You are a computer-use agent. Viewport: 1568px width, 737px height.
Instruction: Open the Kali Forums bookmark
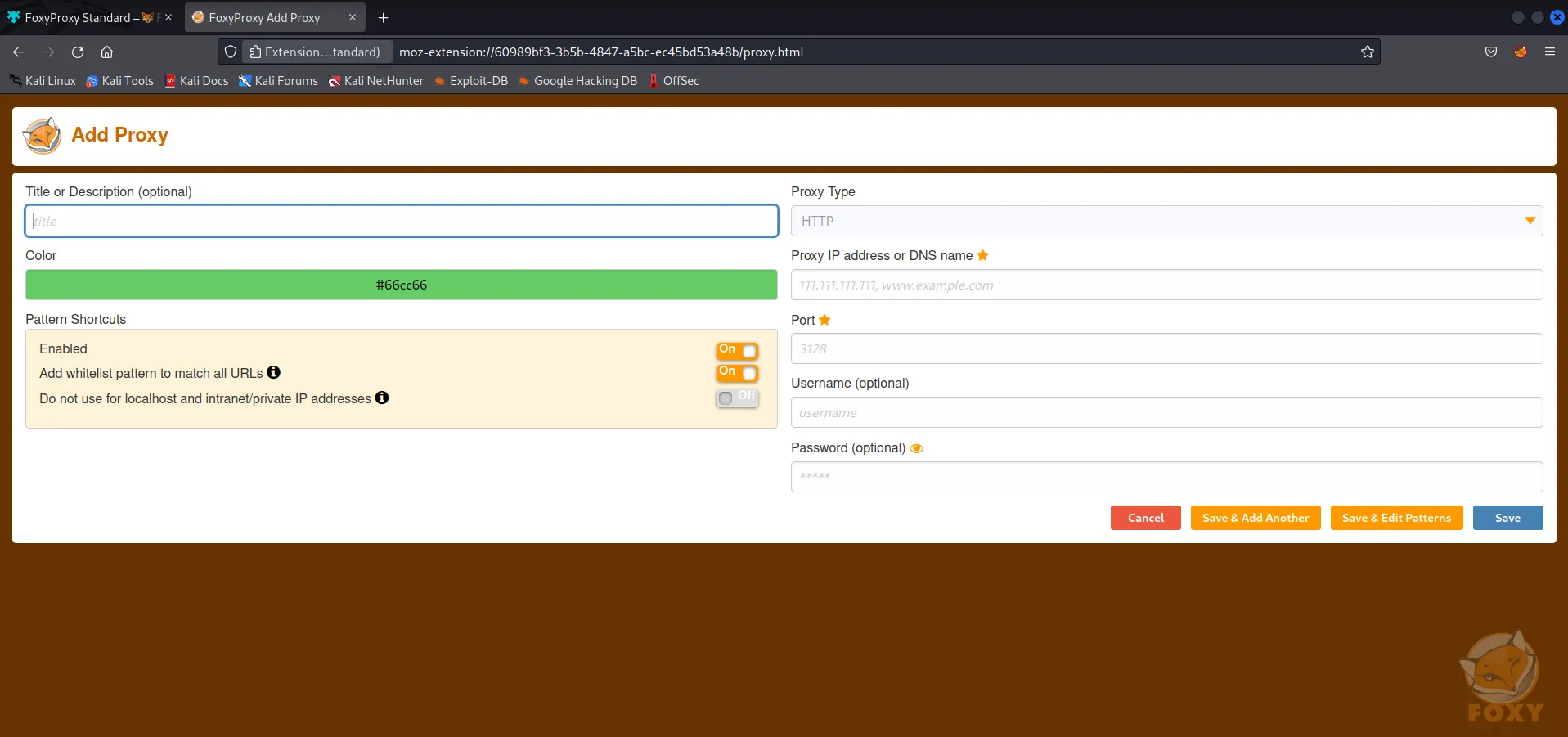[278, 81]
